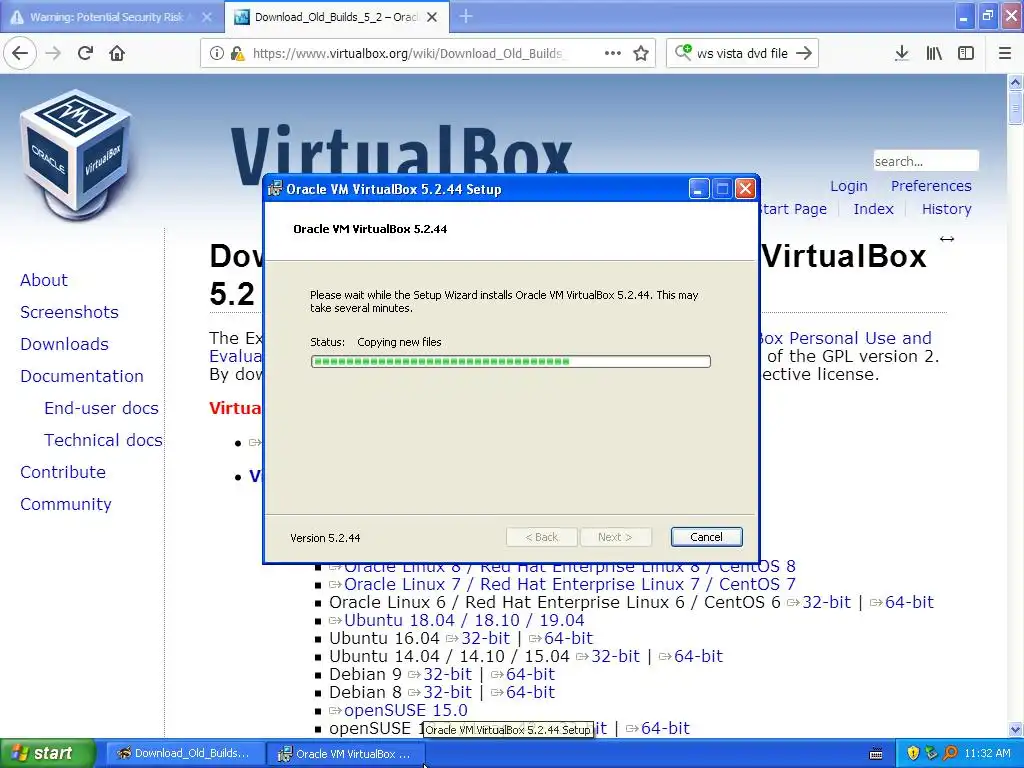Click the search engine icon in the search box

[683, 52]
